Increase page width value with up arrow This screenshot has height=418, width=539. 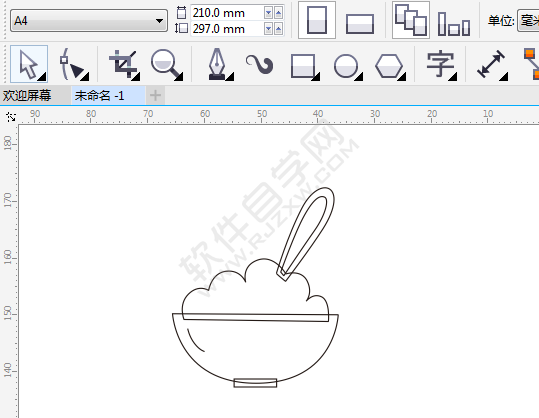pos(278,13)
